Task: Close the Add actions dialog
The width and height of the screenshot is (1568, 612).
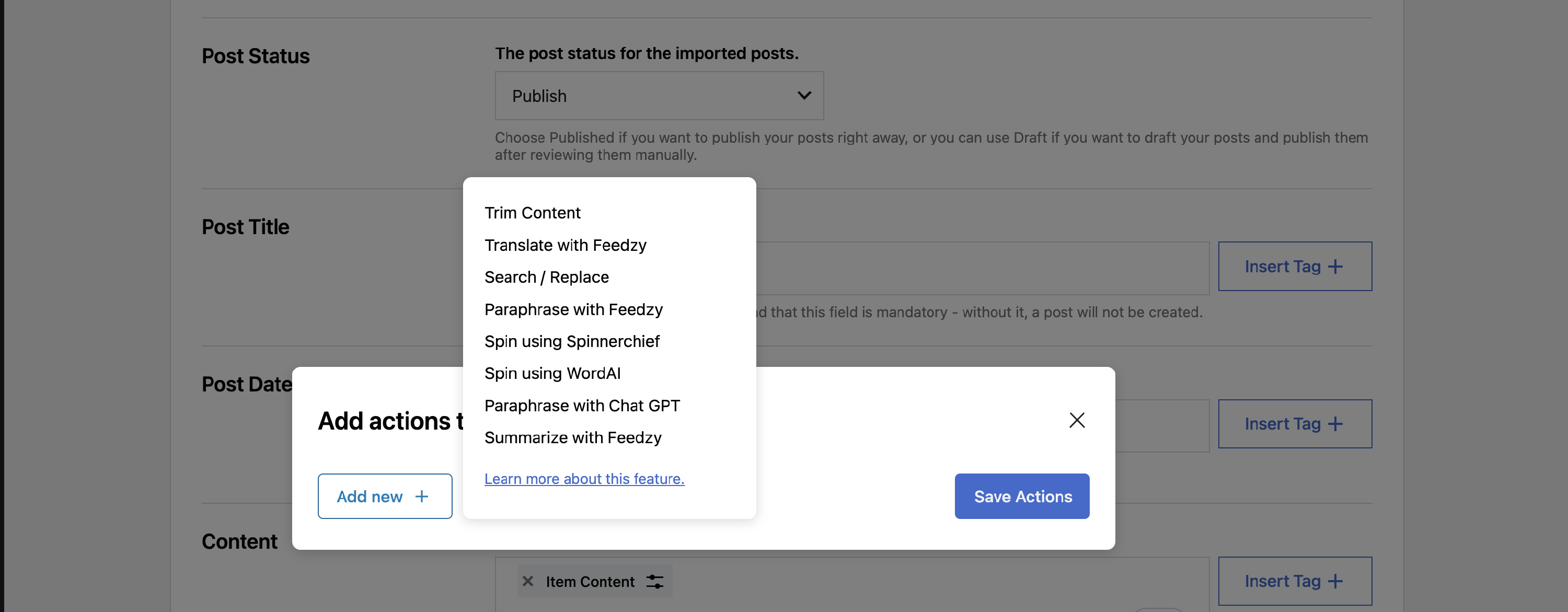Action: pyautogui.click(x=1076, y=420)
